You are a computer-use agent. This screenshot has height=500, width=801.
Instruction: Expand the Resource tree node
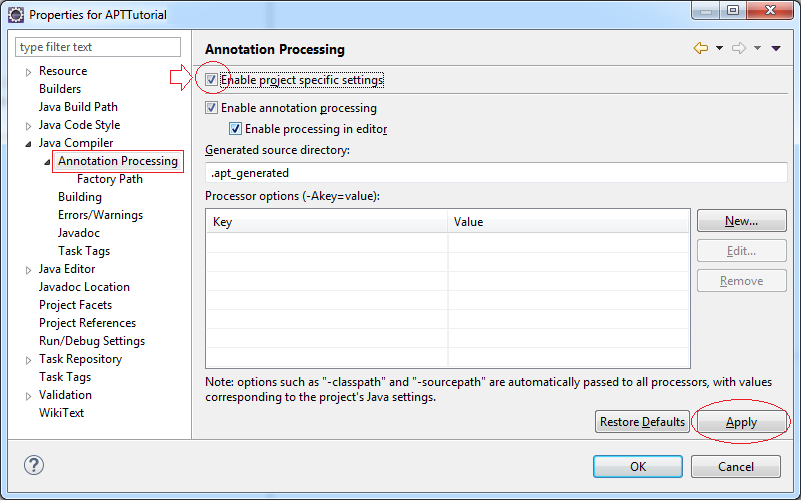point(29,72)
